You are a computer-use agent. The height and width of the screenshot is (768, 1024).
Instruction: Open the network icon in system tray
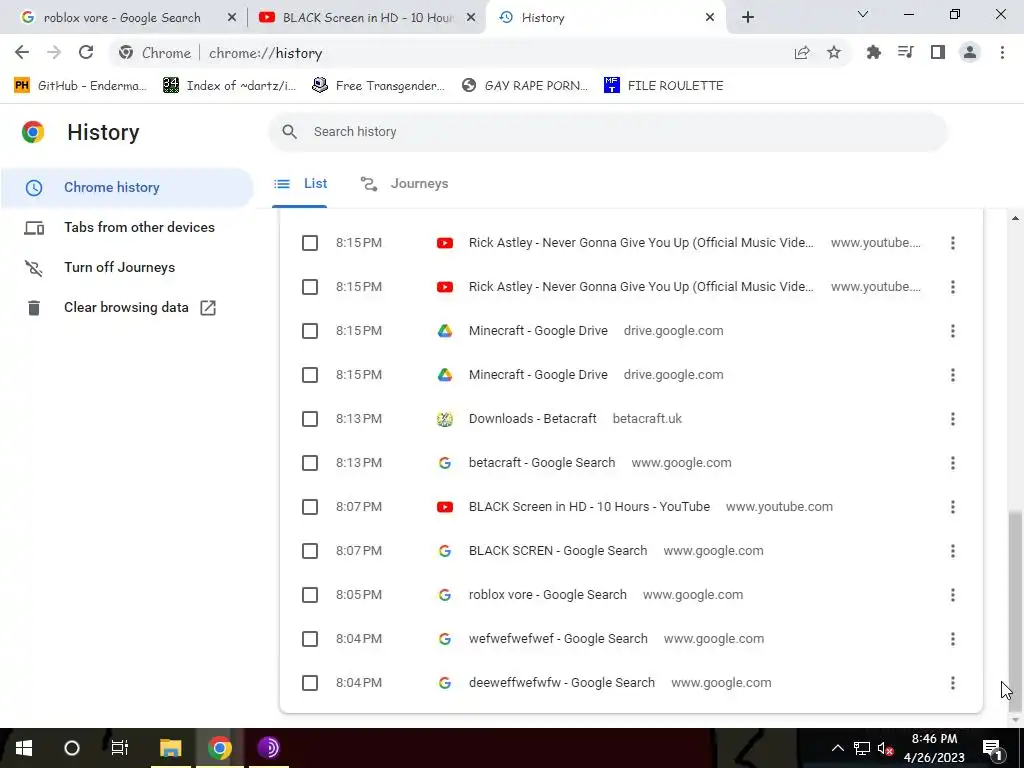pos(862,748)
